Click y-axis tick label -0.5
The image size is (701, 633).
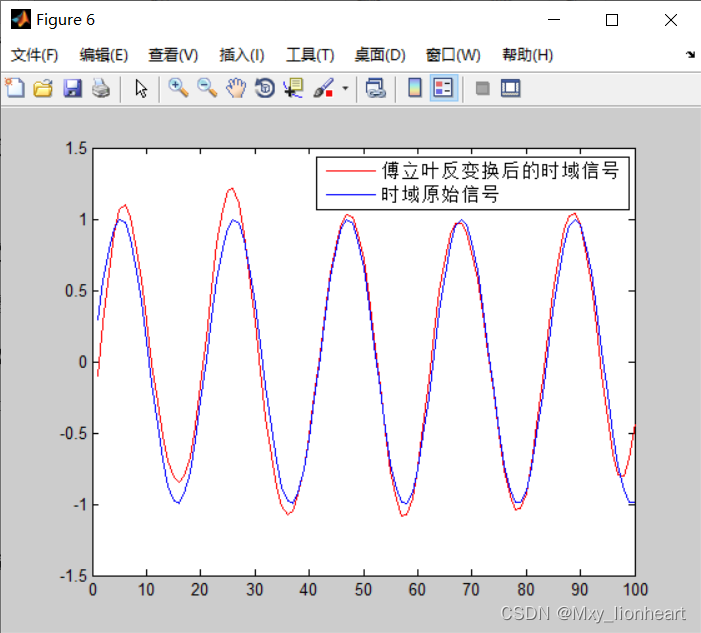[73, 434]
